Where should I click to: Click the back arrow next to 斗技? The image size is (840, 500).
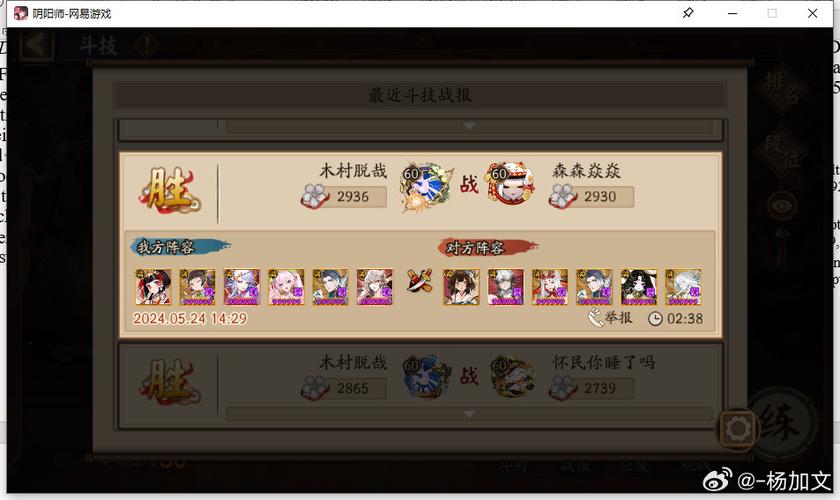coord(36,45)
